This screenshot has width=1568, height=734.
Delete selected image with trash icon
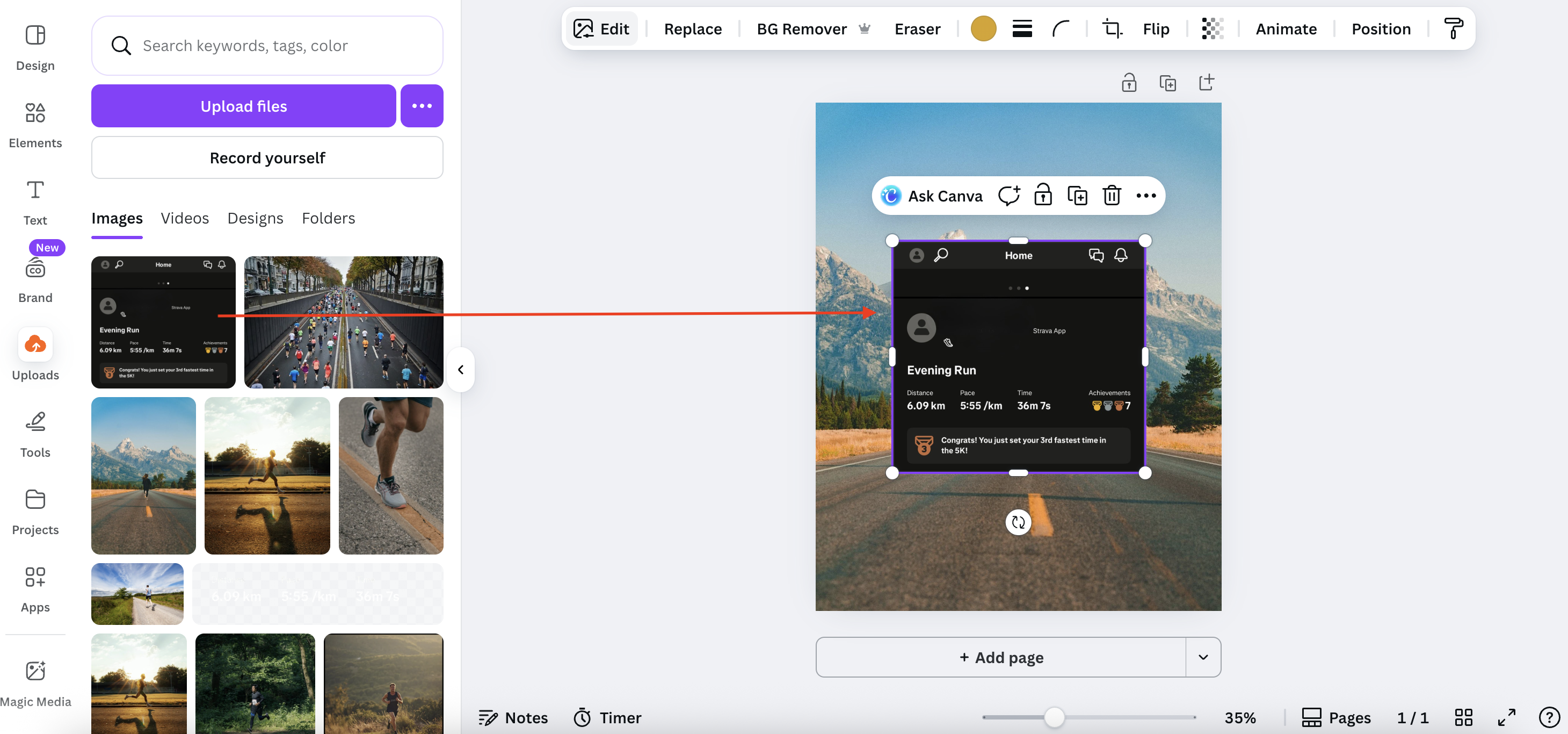[x=1112, y=196]
